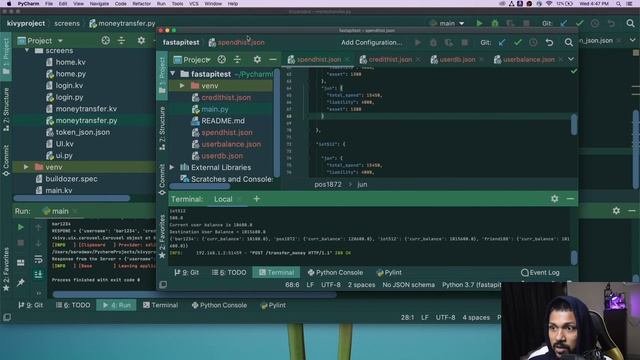Click locate target icon in fastapitest Project panel
Image resolution: width=640 pixels, height=360 pixels.
click(x=221, y=60)
